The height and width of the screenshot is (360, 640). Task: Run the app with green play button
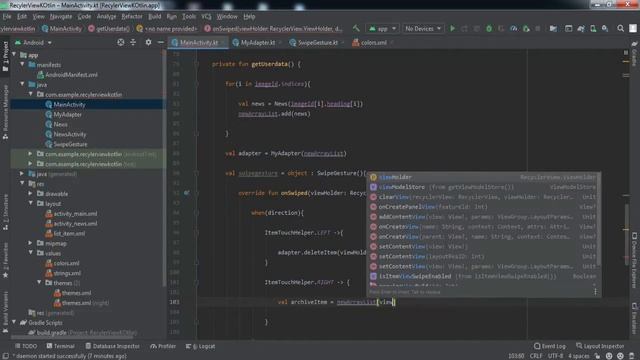point(452,29)
